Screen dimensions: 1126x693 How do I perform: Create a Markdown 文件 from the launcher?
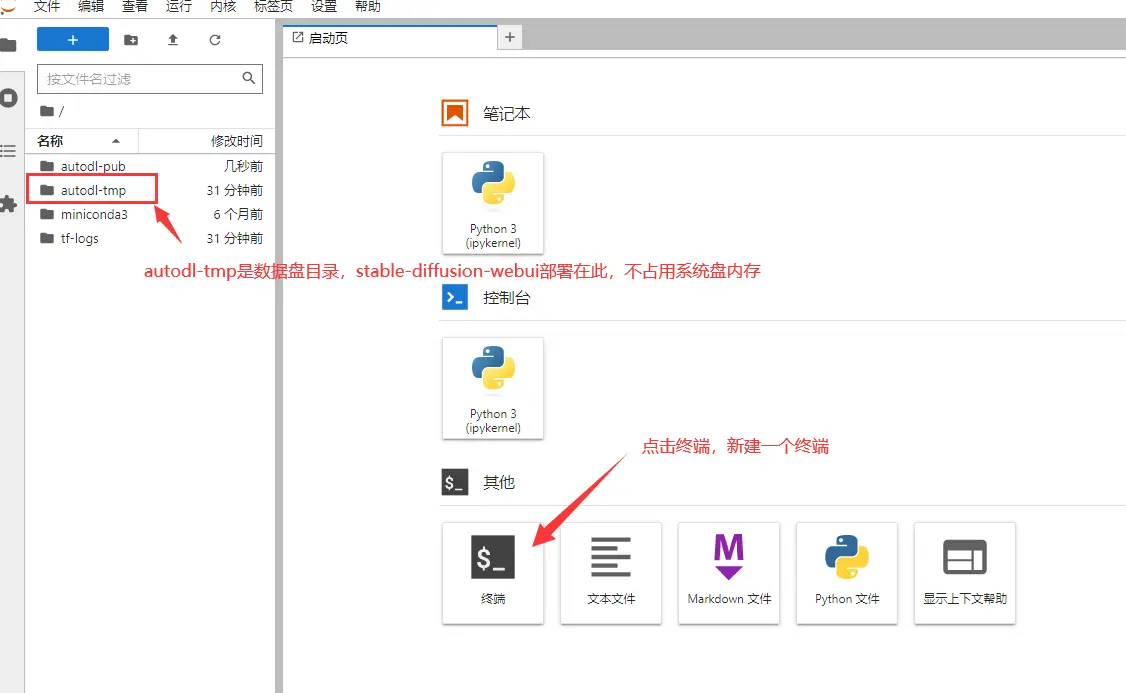(728, 573)
